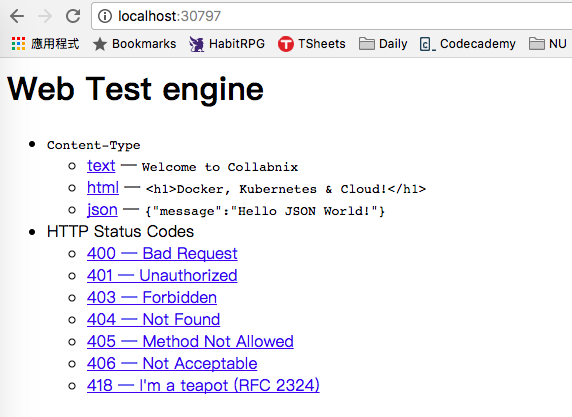Open the HabitRPG bookmark
The height and width of the screenshot is (417, 572).
[x=227, y=44]
